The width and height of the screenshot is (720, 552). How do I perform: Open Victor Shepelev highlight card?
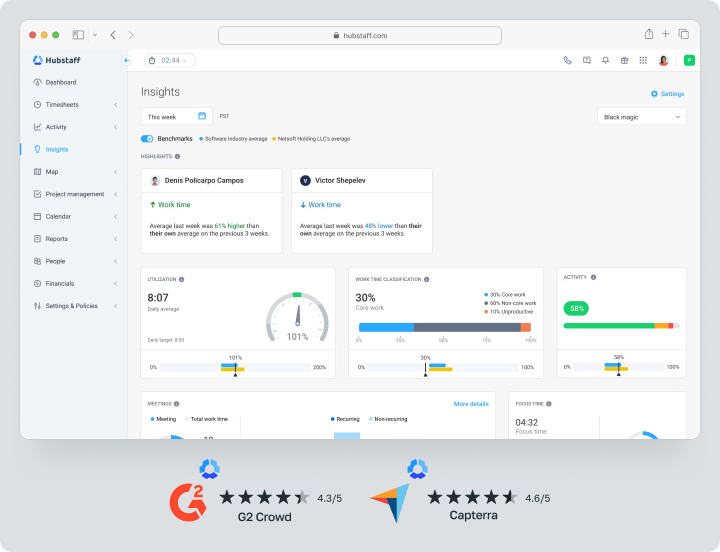(x=362, y=211)
